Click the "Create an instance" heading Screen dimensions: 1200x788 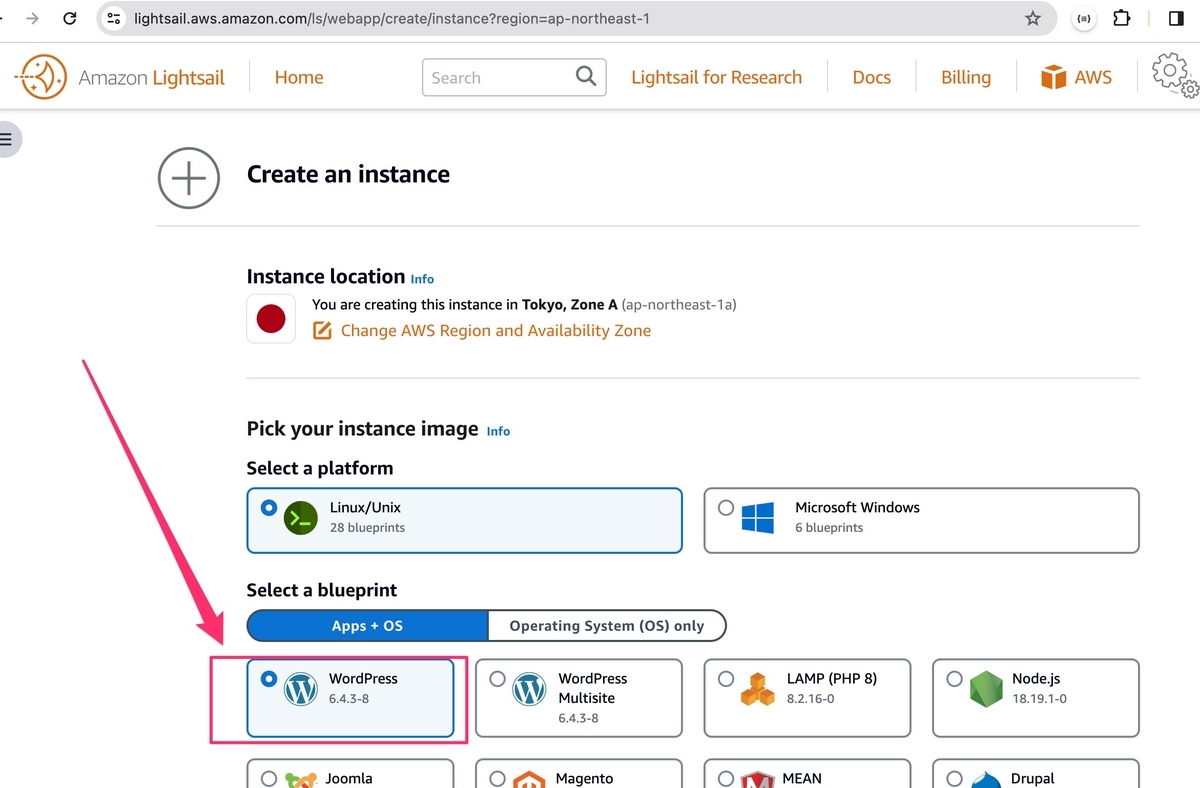(x=348, y=174)
